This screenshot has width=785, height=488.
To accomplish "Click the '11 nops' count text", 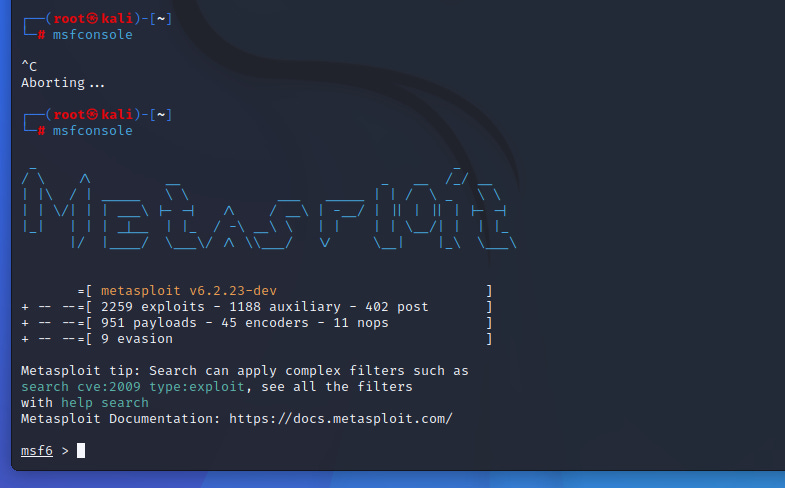I will 360,323.
